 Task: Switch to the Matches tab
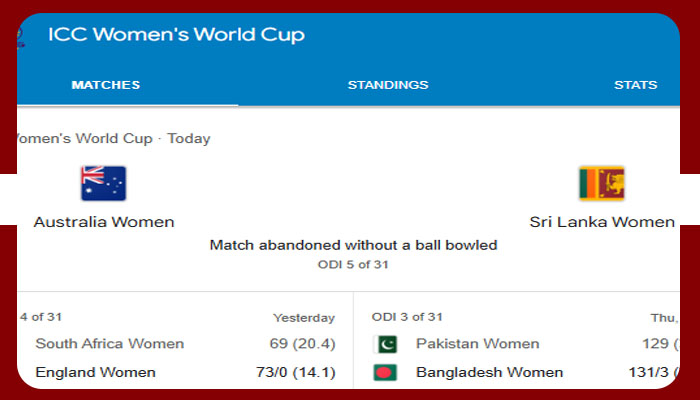click(x=105, y=85)
